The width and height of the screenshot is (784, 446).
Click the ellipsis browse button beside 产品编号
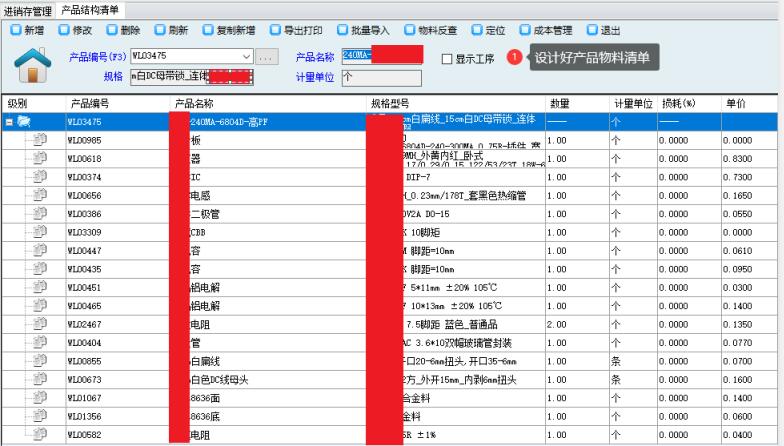tap(265, 57)
